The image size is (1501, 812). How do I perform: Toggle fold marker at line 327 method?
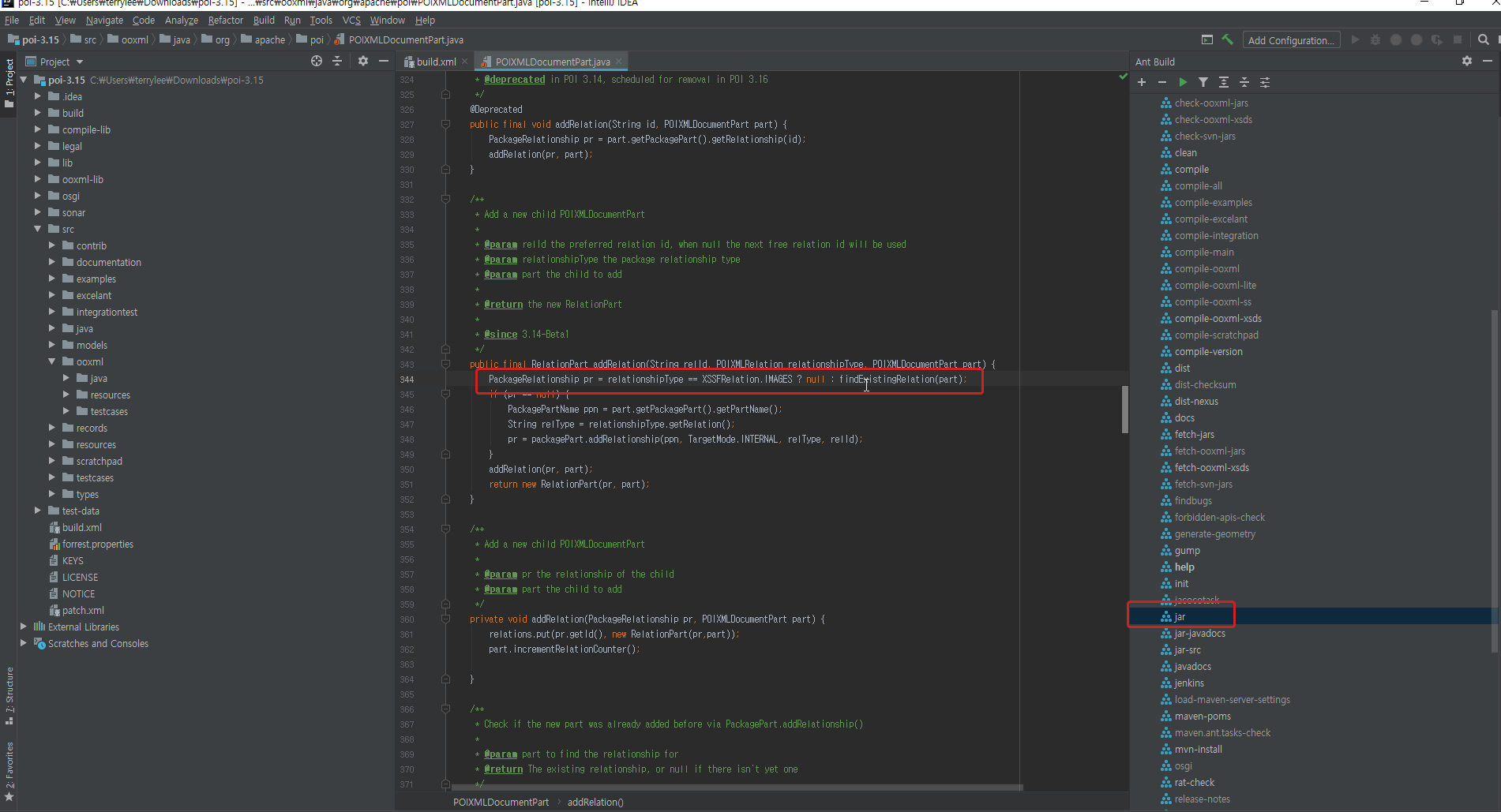445,124
